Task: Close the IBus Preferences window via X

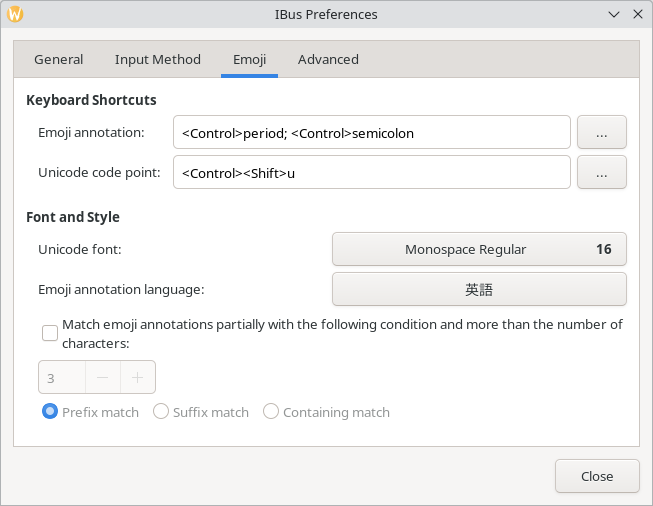Action: 638,14
